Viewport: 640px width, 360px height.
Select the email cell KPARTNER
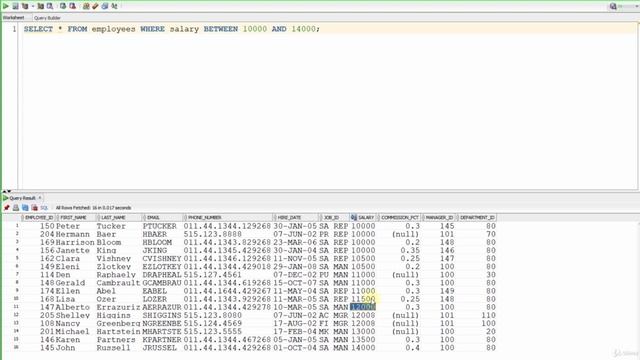[x=162, y=340]
